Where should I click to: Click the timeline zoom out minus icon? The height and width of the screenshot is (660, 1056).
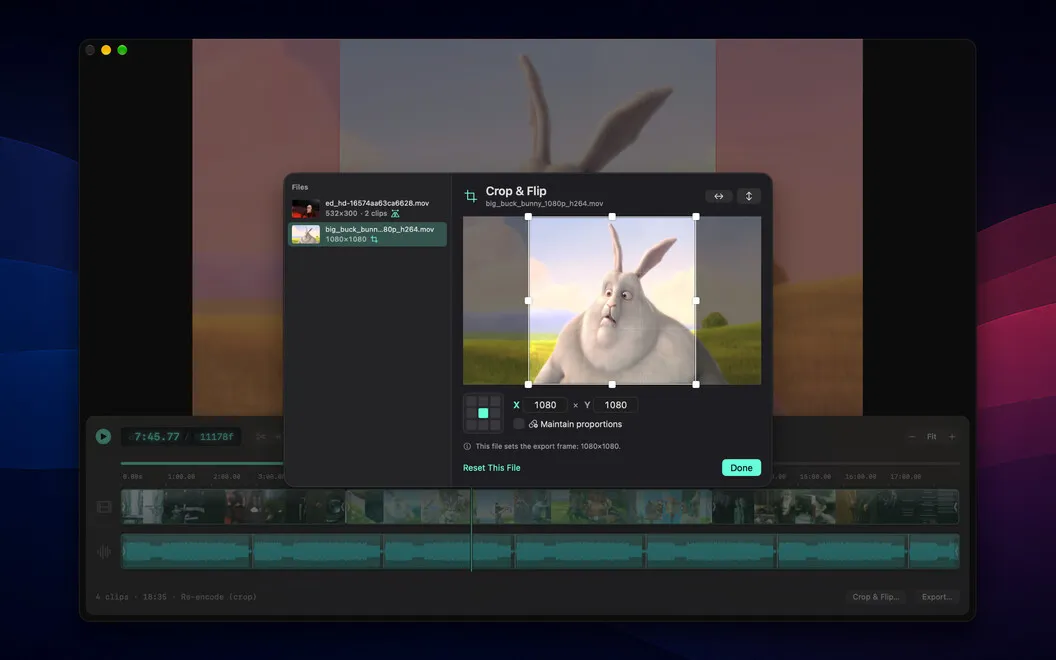point(911,436)
